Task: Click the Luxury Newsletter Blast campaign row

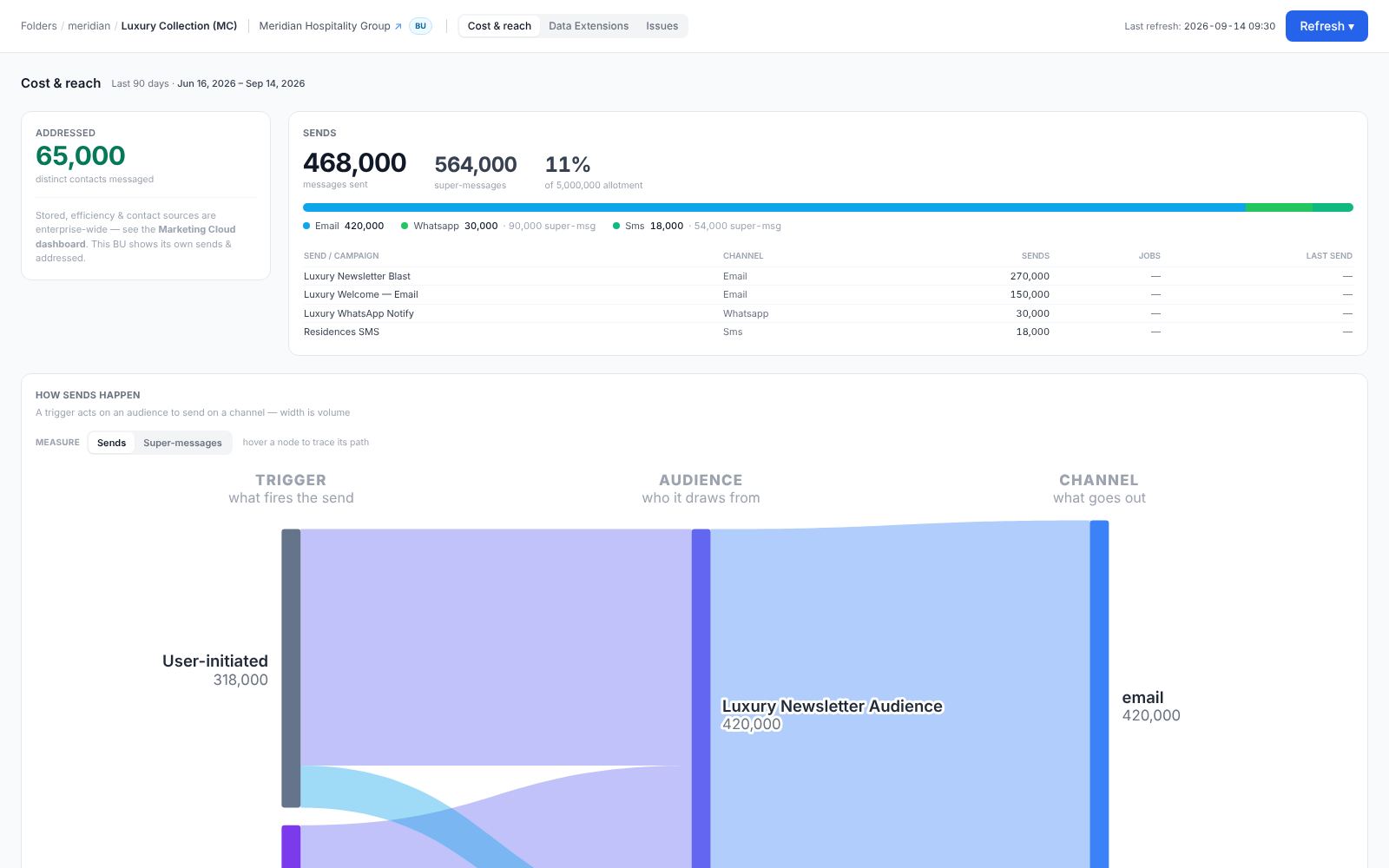Action: 828,276
